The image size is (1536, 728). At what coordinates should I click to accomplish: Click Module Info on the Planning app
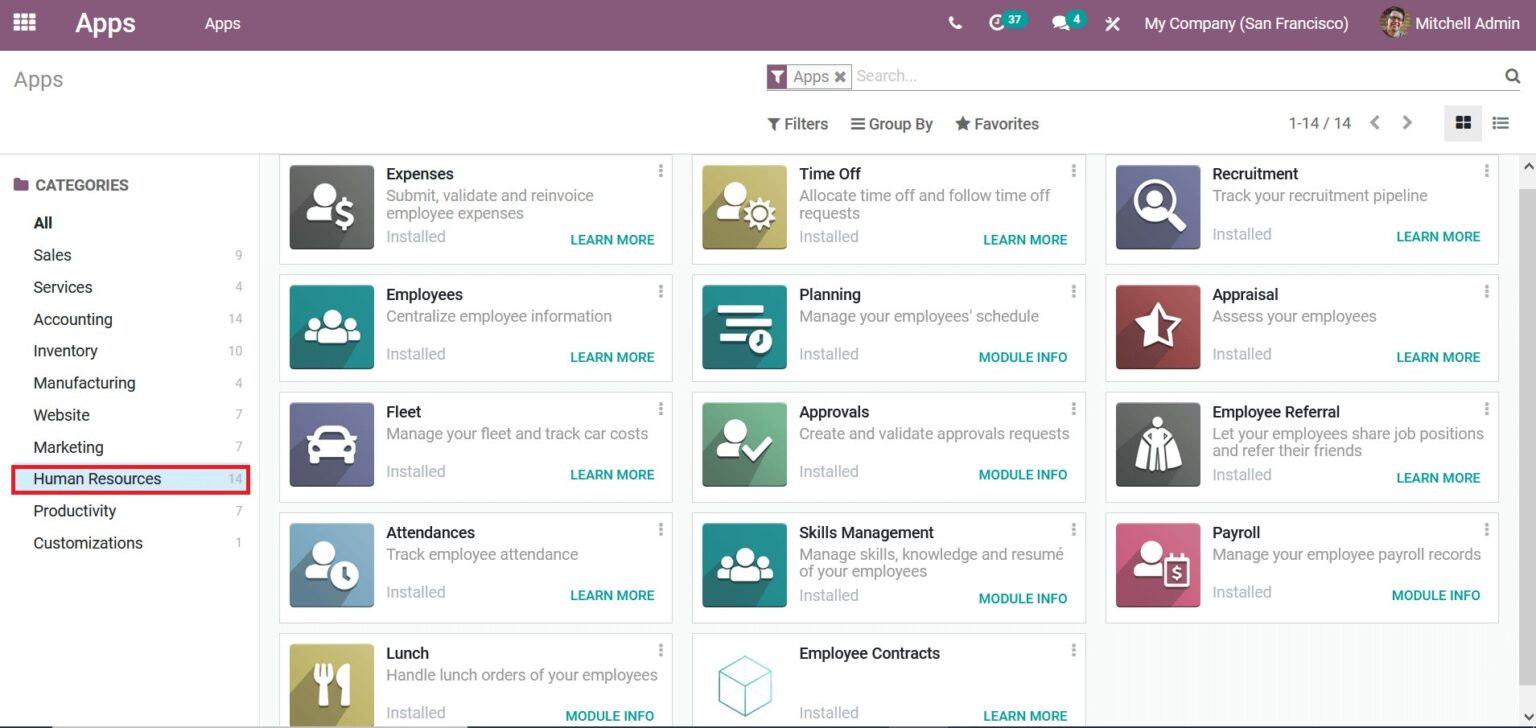(x=1022, y=357)
